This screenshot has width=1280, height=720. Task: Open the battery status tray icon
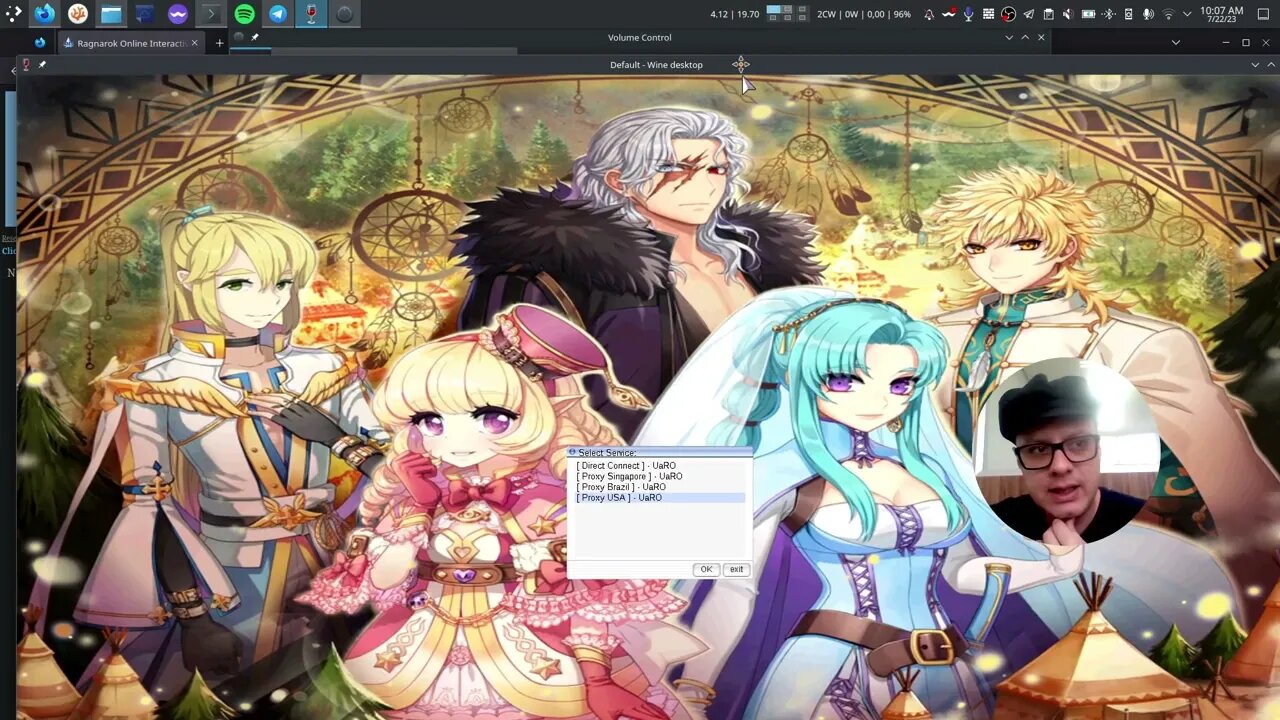click(x=1088, y=14)
